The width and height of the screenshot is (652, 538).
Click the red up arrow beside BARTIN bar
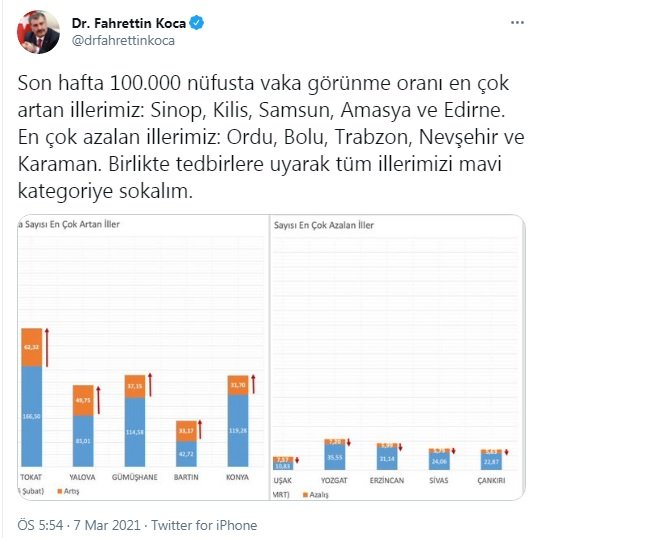point(200,429)
